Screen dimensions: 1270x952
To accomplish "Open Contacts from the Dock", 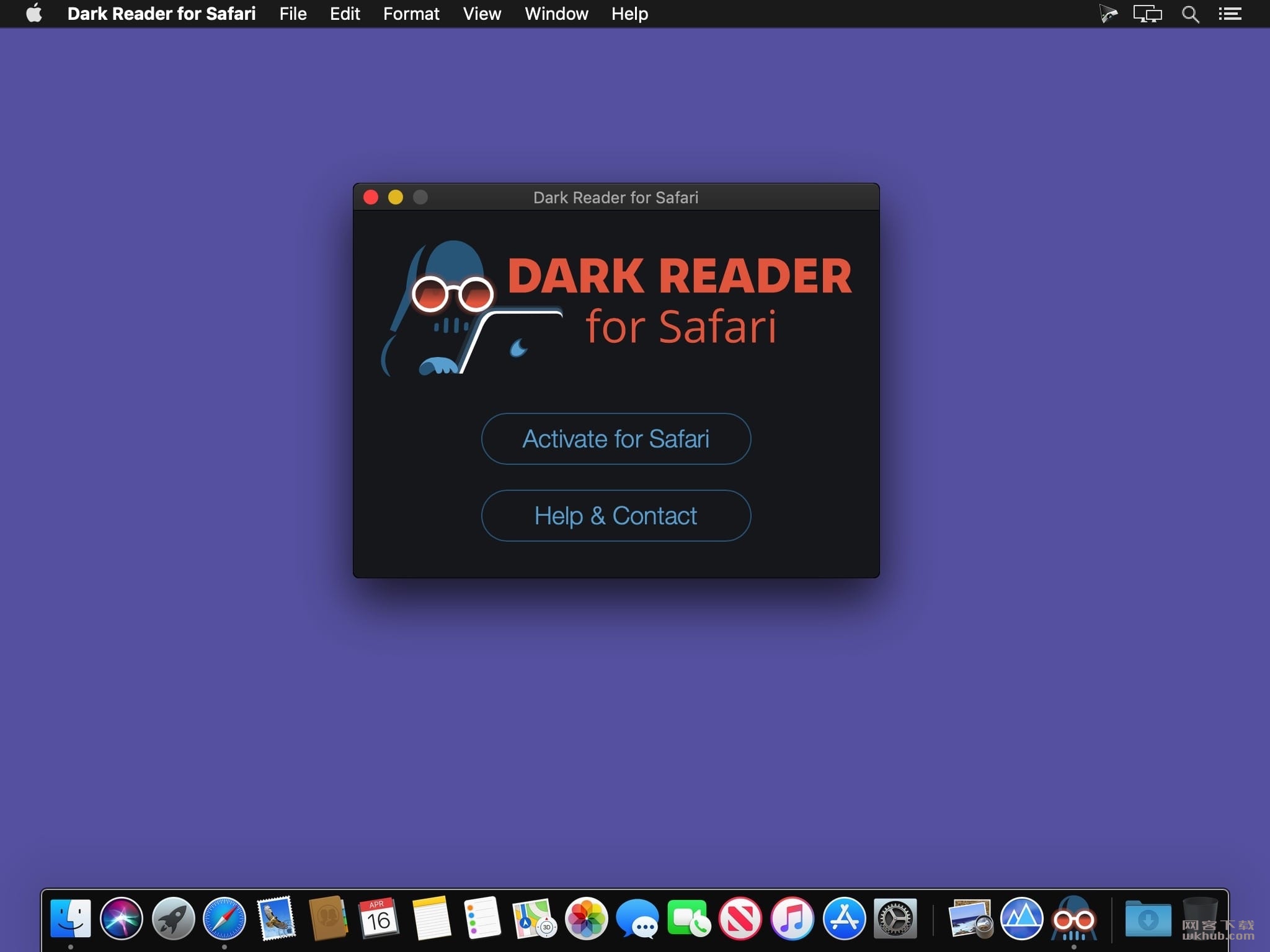I will [x=327, y=918].
